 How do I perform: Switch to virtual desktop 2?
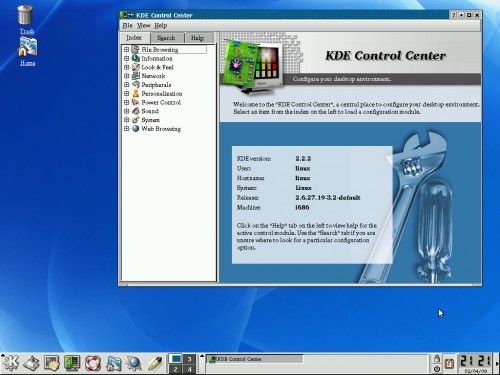tap(176, 369)
